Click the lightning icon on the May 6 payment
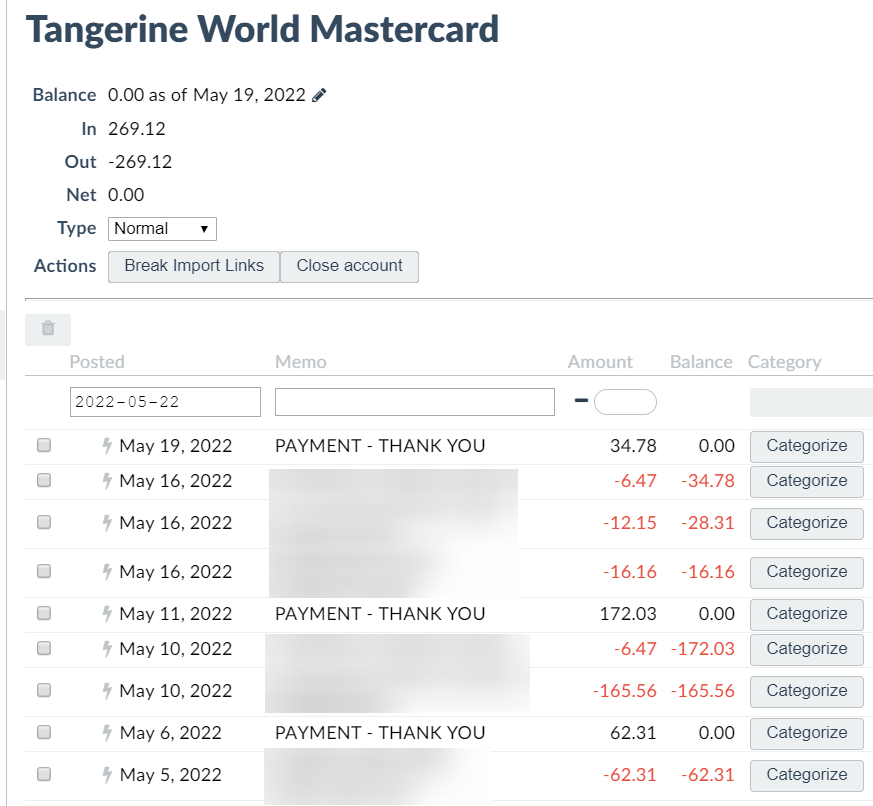 (106, 733)
